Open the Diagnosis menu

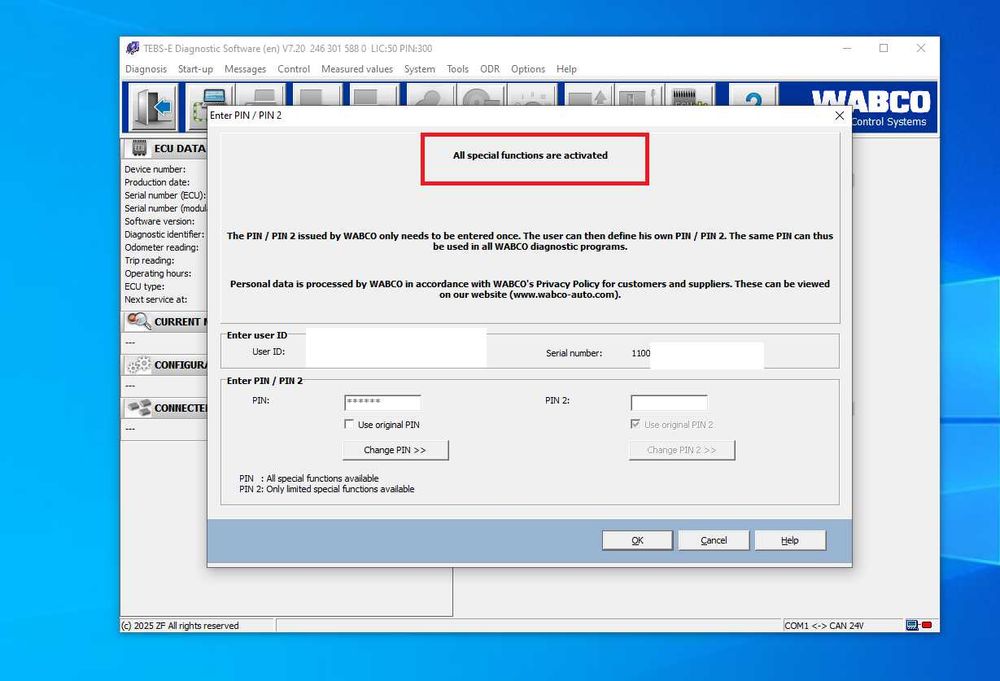[x=146, y=69]
